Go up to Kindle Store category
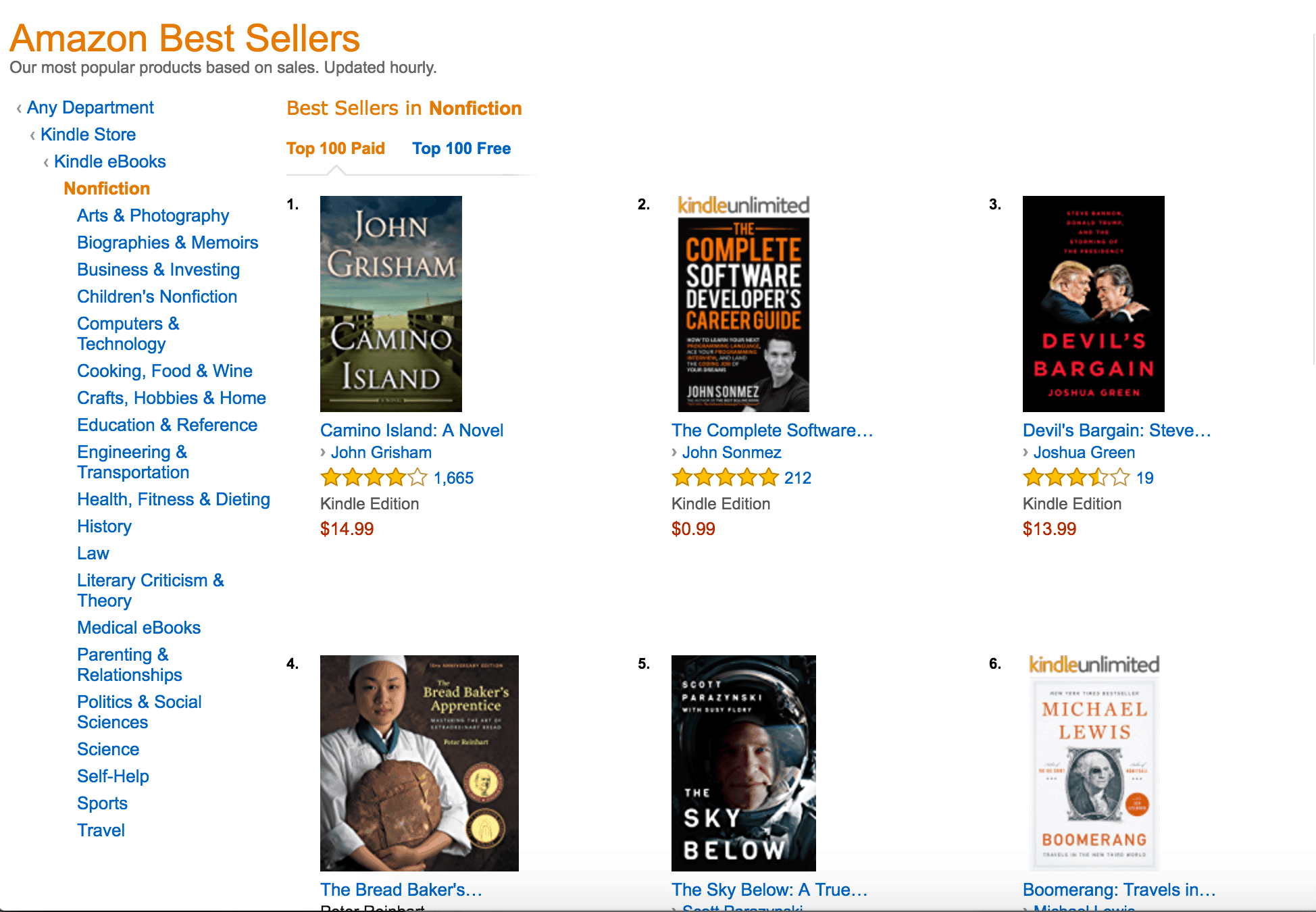This screenshot has width=1316, height=912. pos(88,134)
